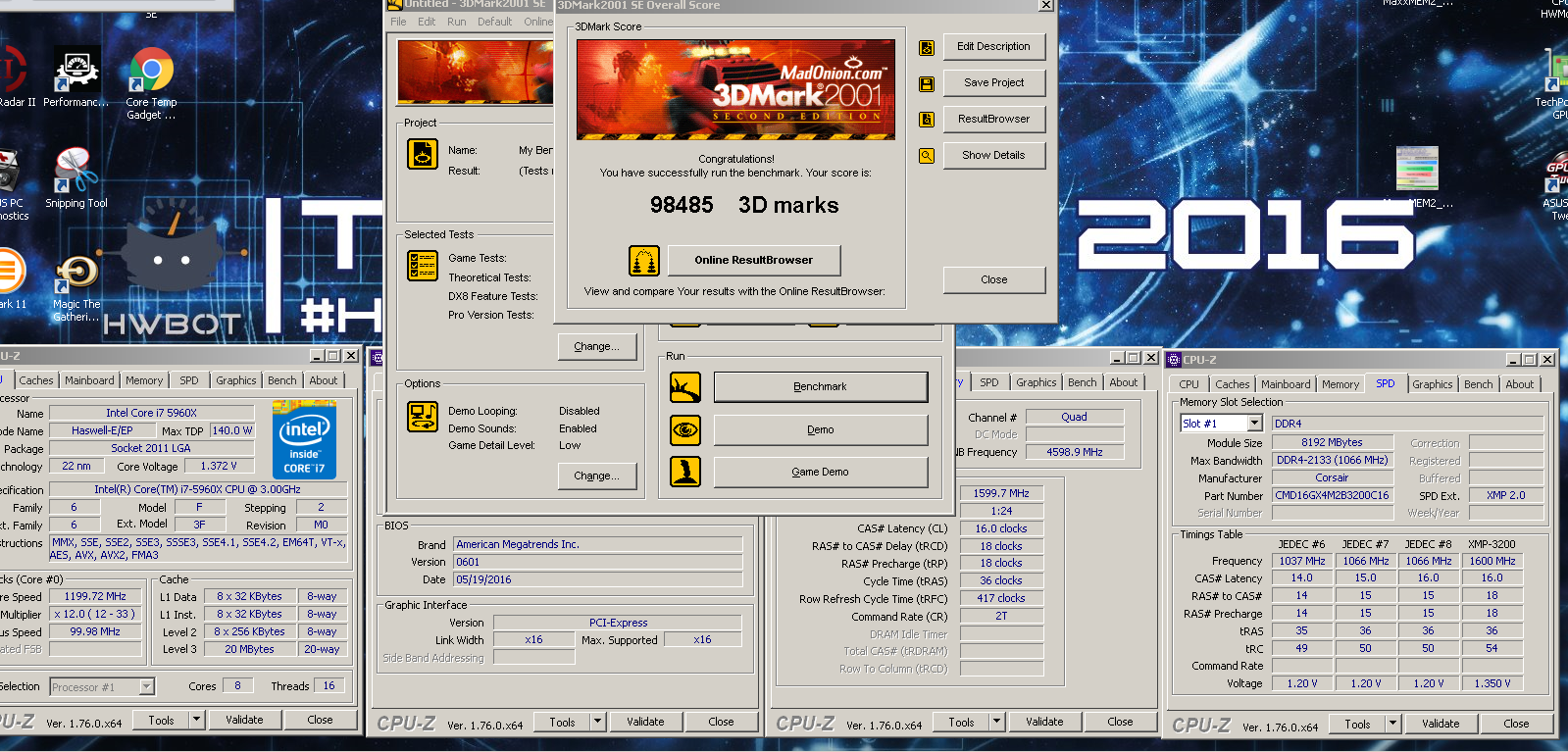Open Core Temp Gadget desktop shortcut
Image resolution: width=1568 pixels, height=752 pixels.
point(151,84)
